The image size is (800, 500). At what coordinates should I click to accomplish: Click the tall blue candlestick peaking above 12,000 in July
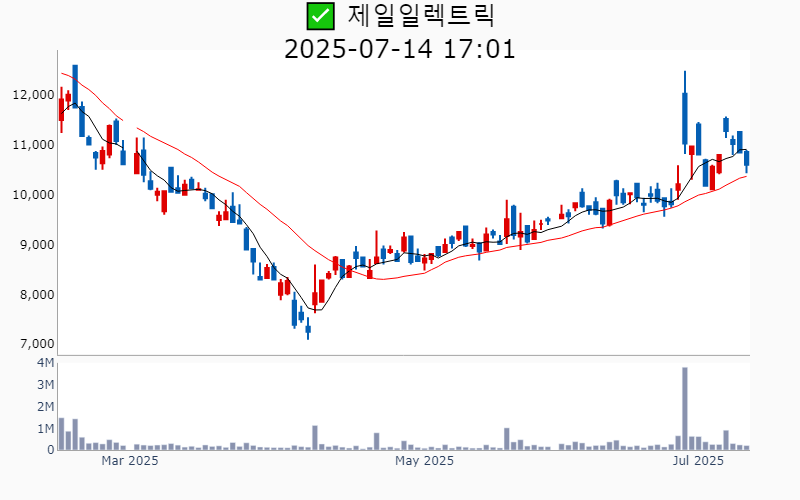[685, 113]
